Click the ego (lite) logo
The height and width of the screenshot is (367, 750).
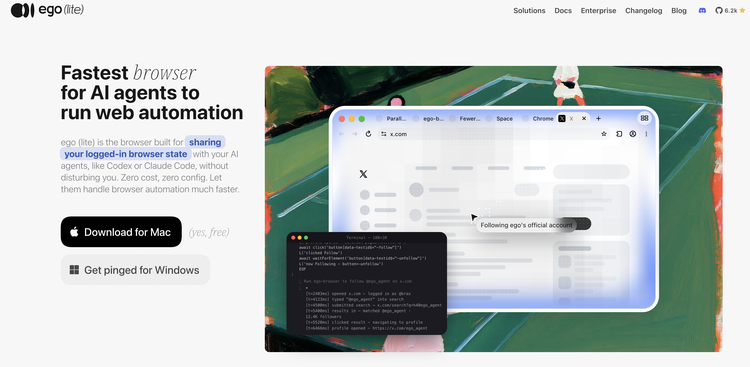pos(47,10)
